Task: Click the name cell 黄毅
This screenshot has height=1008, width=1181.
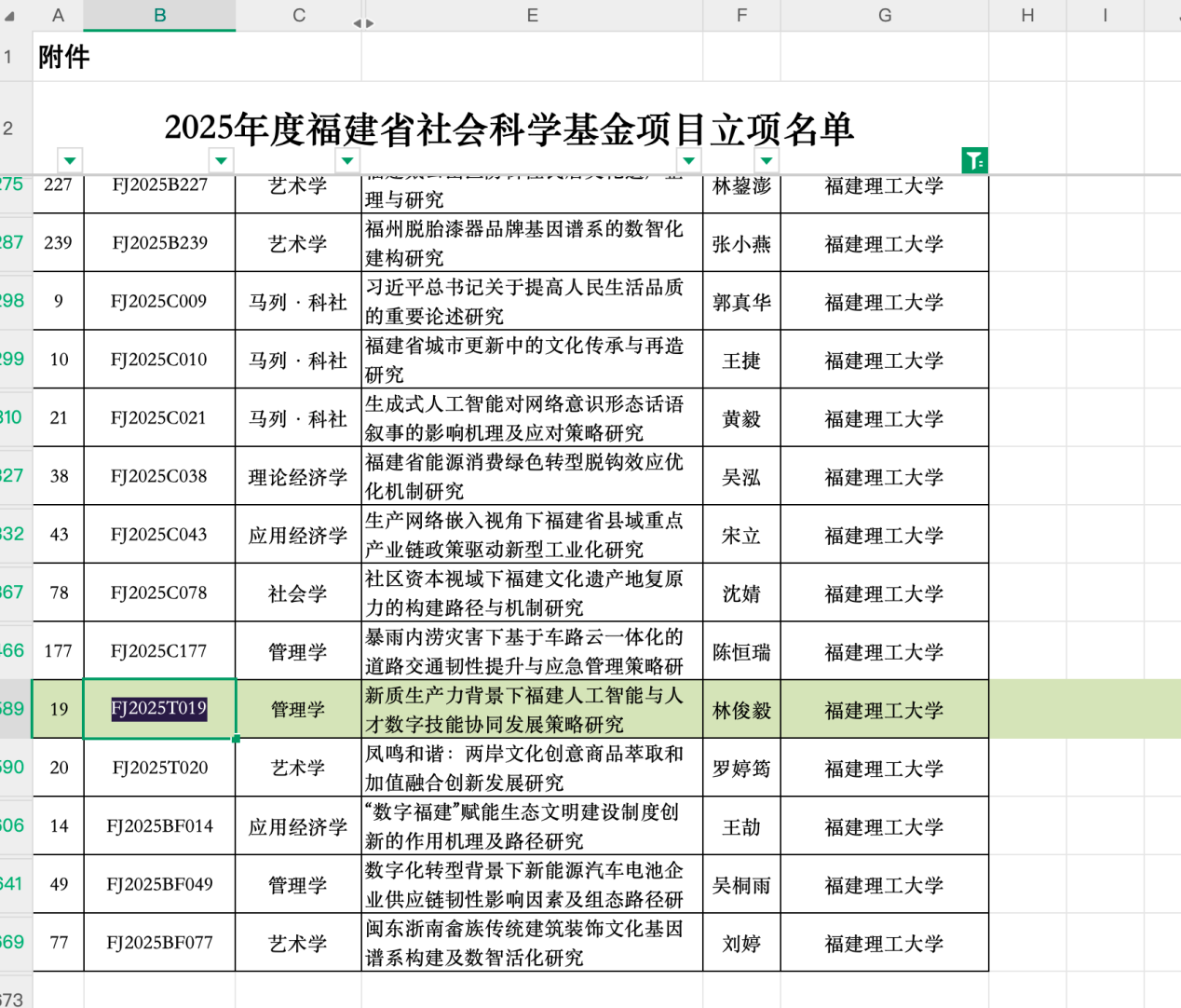Action: [741, 418]
